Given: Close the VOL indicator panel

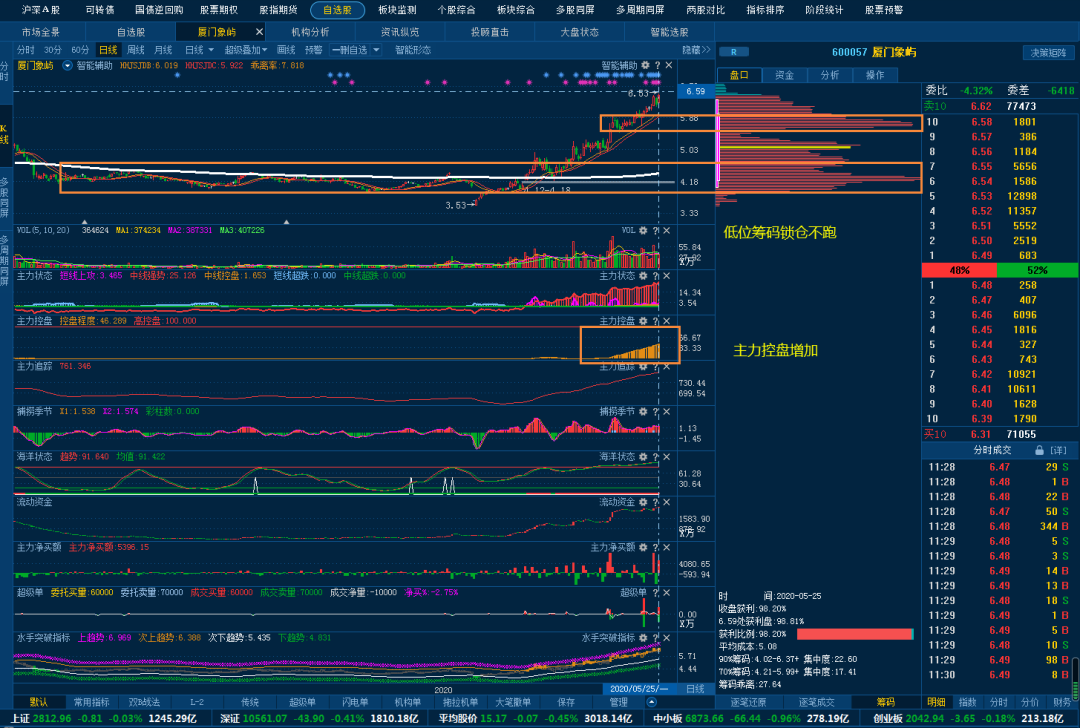Looking at the screenshot, I should point(666,231).
